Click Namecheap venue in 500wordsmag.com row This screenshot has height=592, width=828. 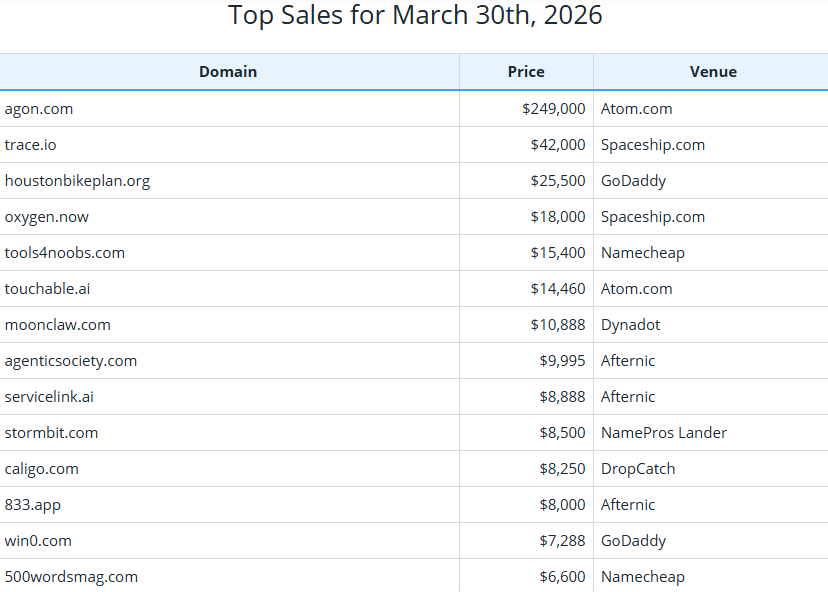tap(643, 577)
